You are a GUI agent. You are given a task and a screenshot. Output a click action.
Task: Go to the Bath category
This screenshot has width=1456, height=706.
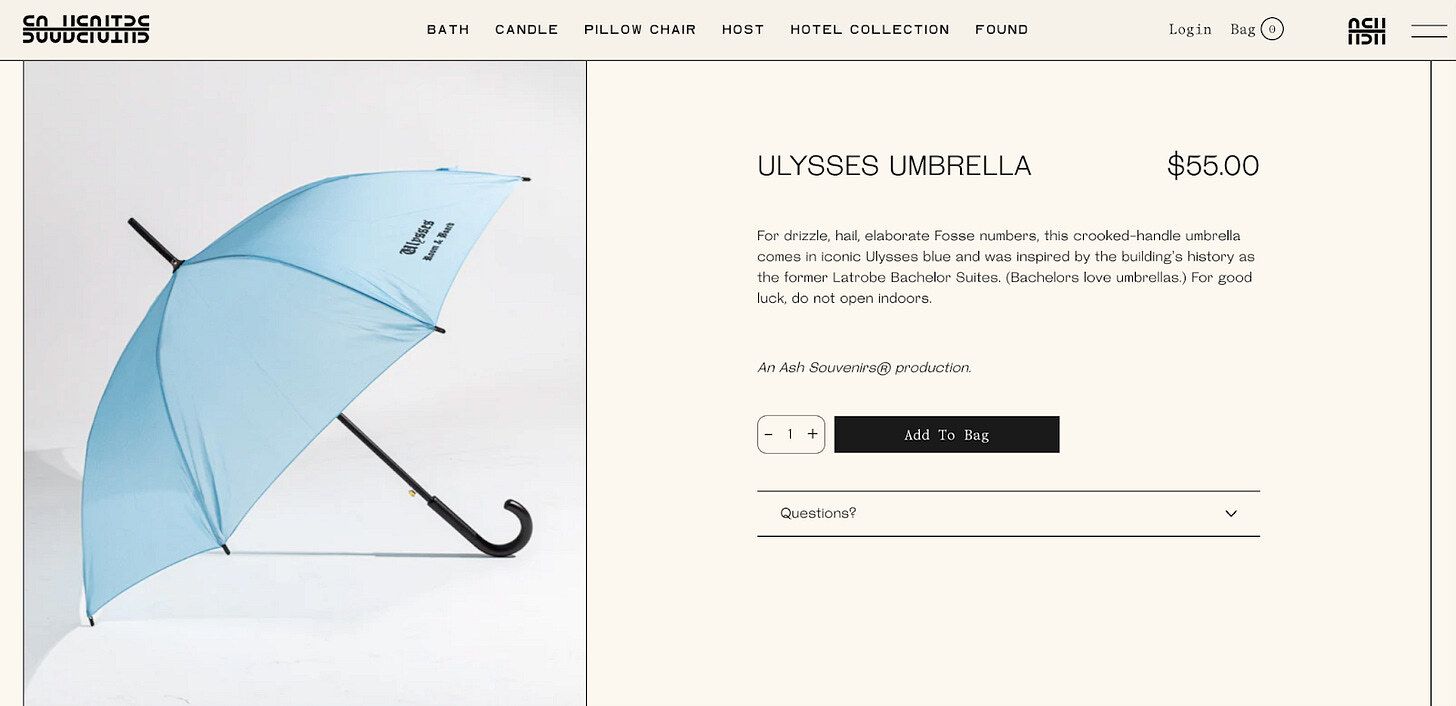pos(448,30)
